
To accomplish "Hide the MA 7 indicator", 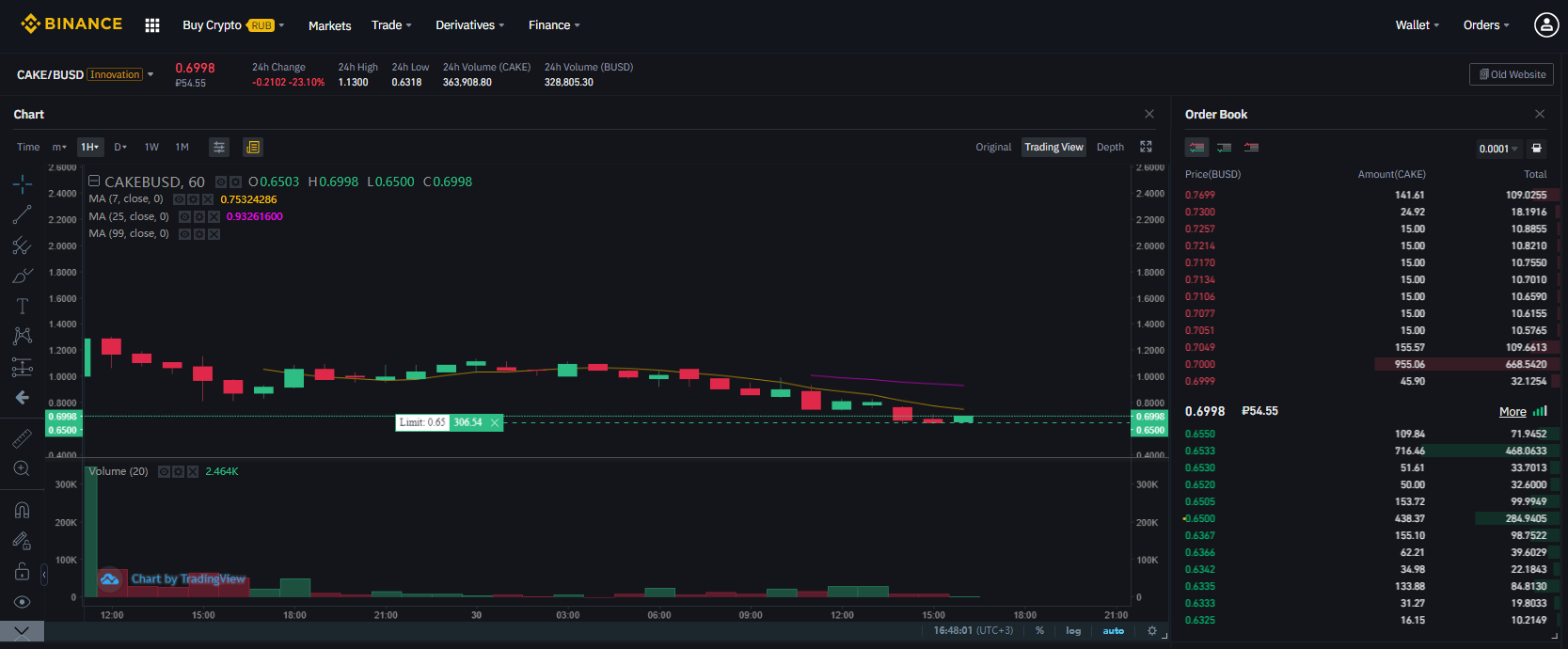I will (x=179, y=199).
